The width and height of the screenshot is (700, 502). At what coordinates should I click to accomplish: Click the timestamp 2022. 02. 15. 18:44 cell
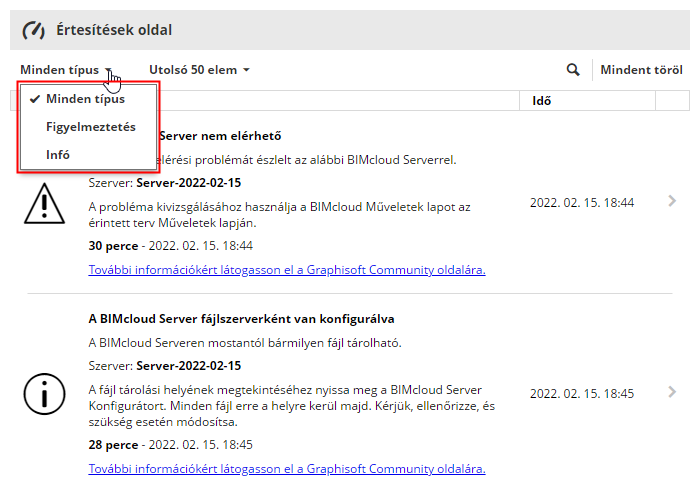[582, 203]
